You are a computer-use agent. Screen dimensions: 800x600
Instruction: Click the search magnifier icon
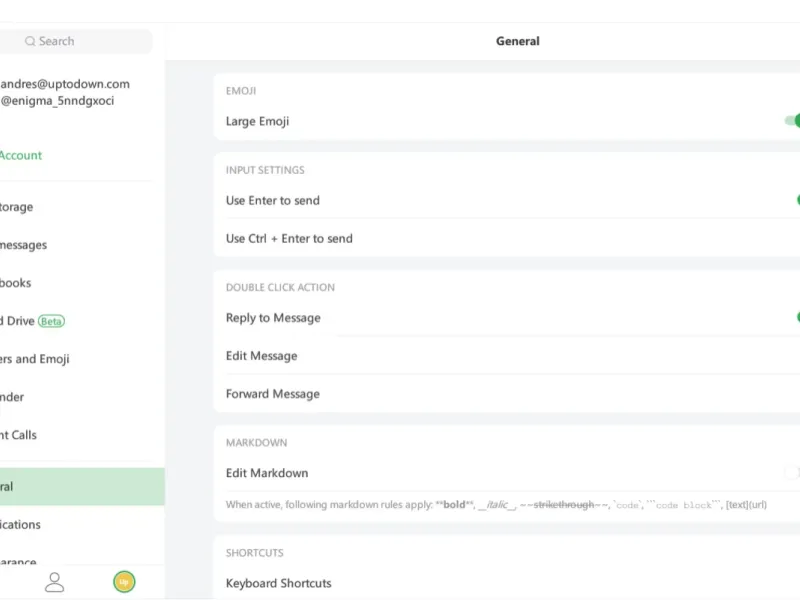pos(30,41)
